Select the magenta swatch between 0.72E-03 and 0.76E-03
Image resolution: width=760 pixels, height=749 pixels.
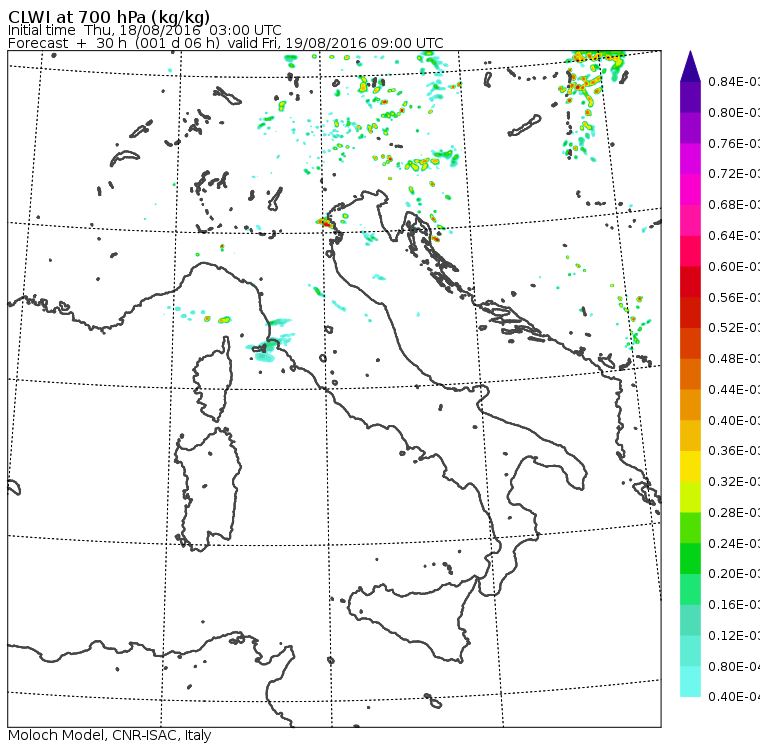point(690,159)
